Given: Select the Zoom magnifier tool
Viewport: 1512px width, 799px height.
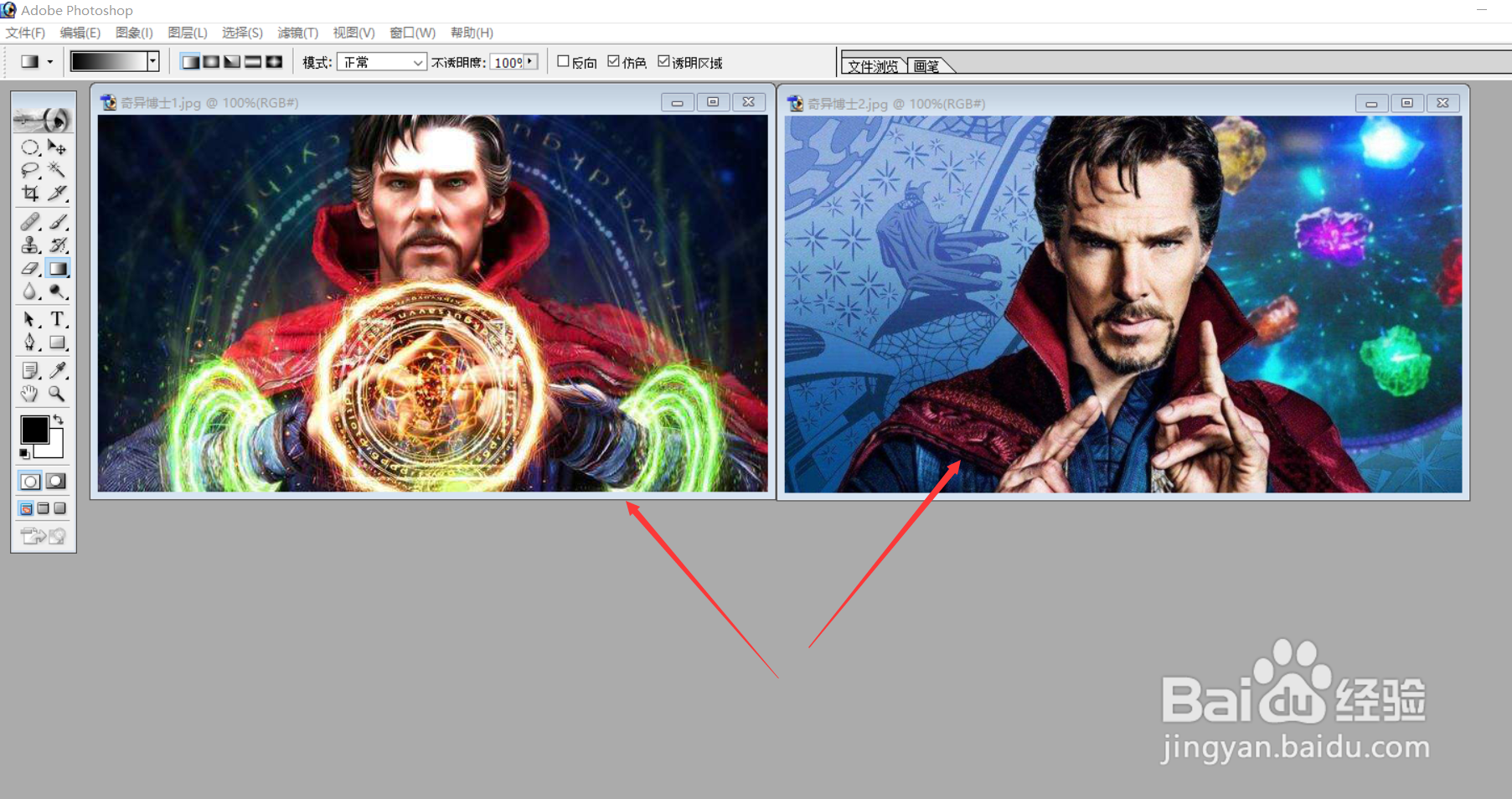Looking at the screenshot, I should (x=57, y=394).
